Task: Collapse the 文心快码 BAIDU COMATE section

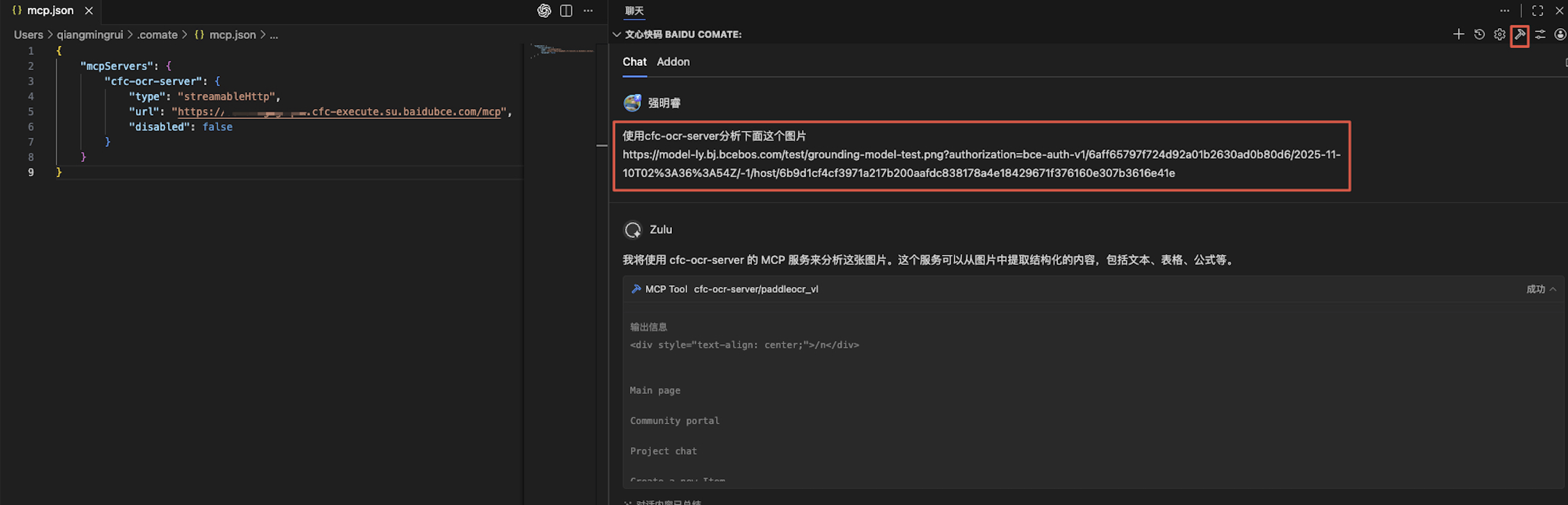Action: point(617,35)
